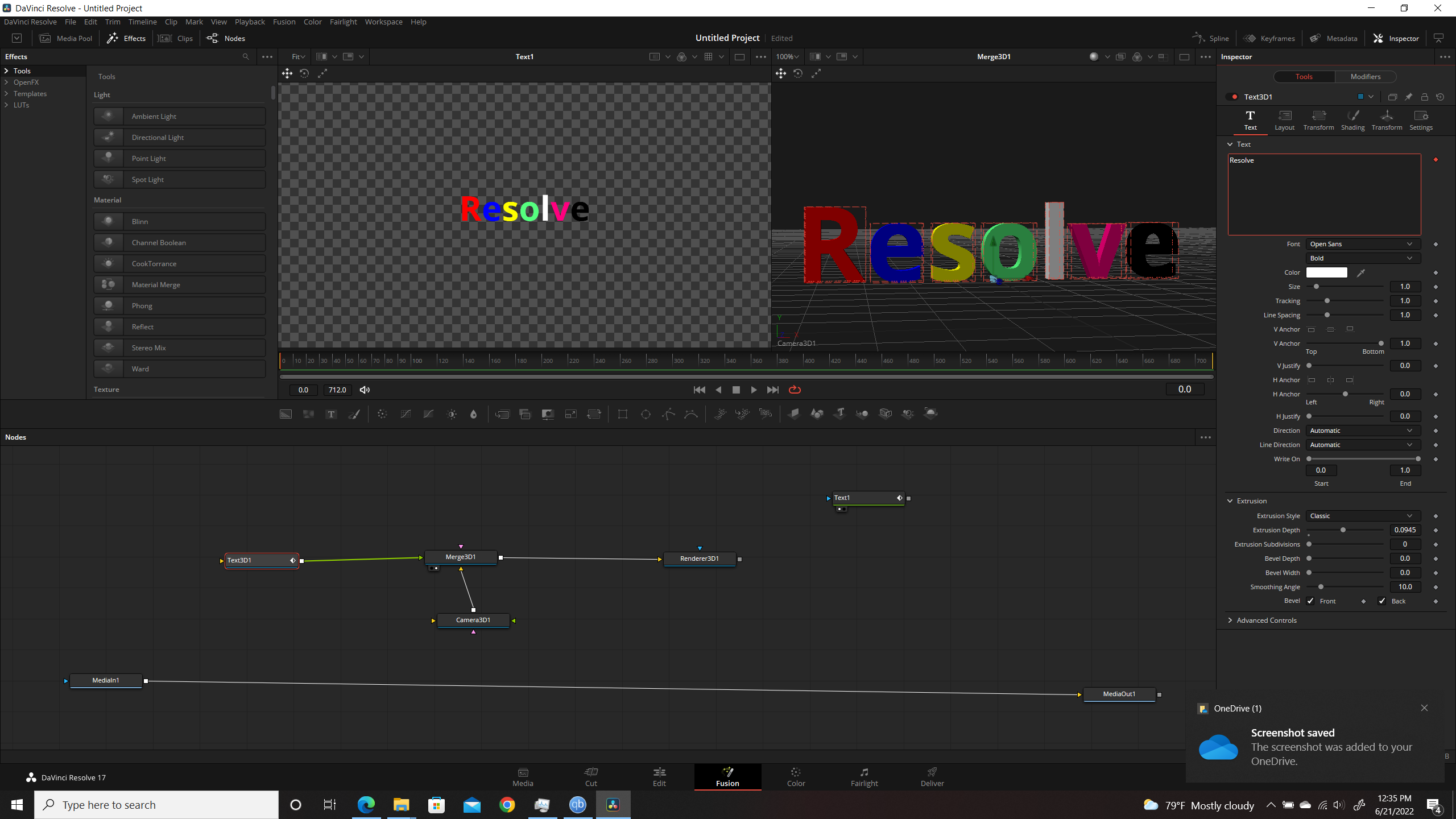Open the Workspace menu
This screenshot has width=1456, height=819.
pyautogui.click(x=383, y=22)
